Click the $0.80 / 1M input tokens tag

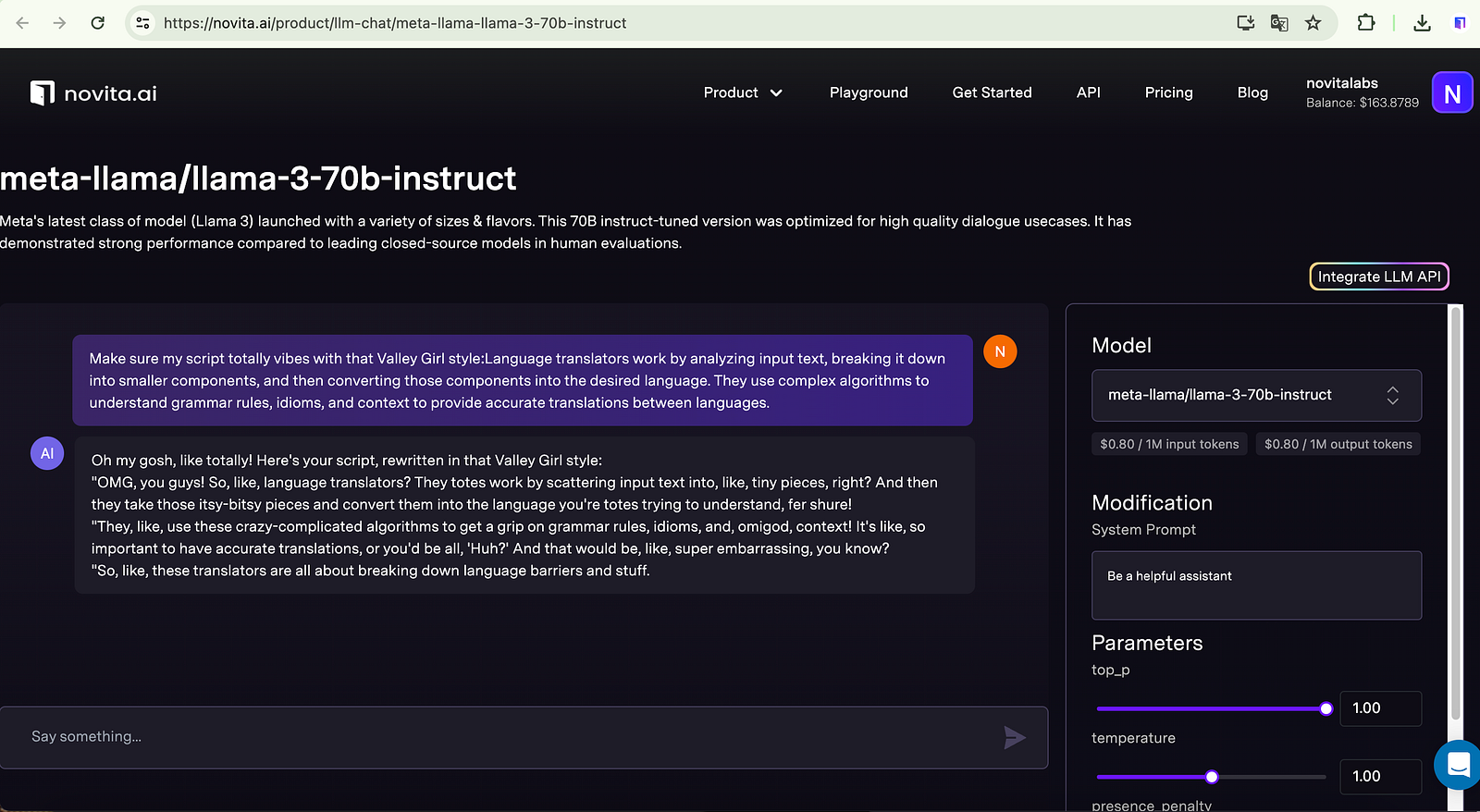tap(1169, 444)
